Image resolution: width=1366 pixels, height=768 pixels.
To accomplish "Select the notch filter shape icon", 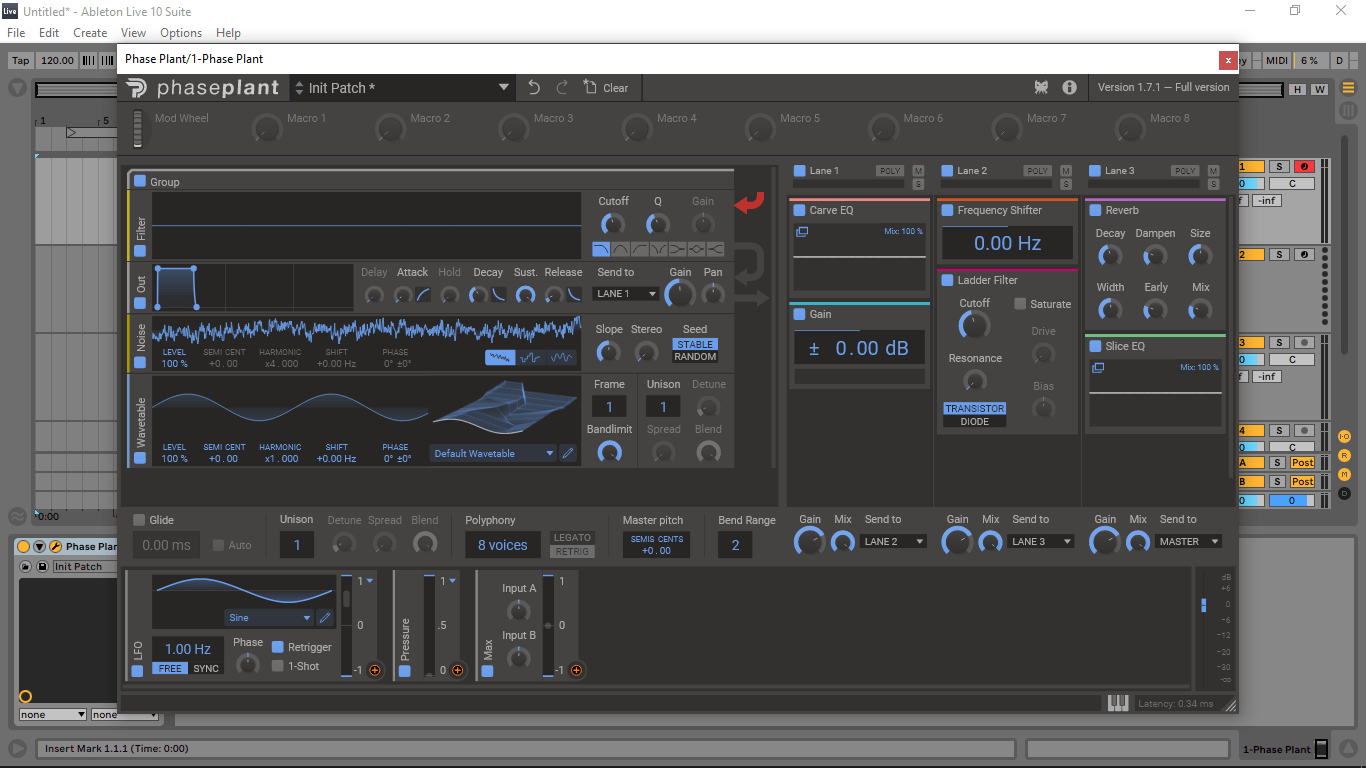I will click(x=658, y=249).
